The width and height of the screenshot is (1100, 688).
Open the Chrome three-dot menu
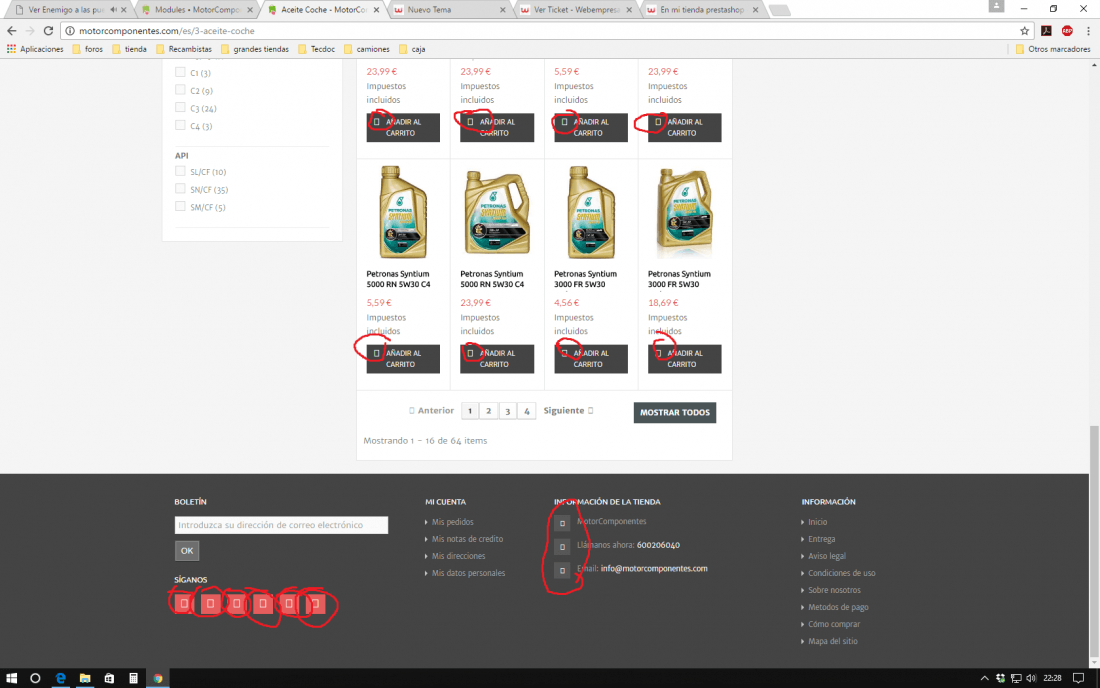[1088, 31]
